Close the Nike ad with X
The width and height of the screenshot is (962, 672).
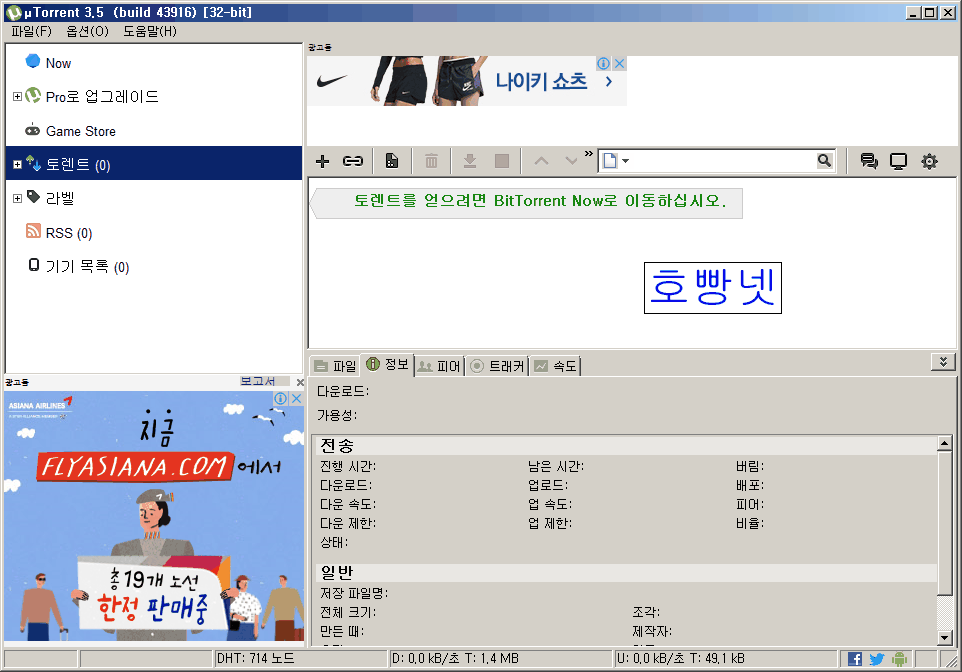coord(620,63)
